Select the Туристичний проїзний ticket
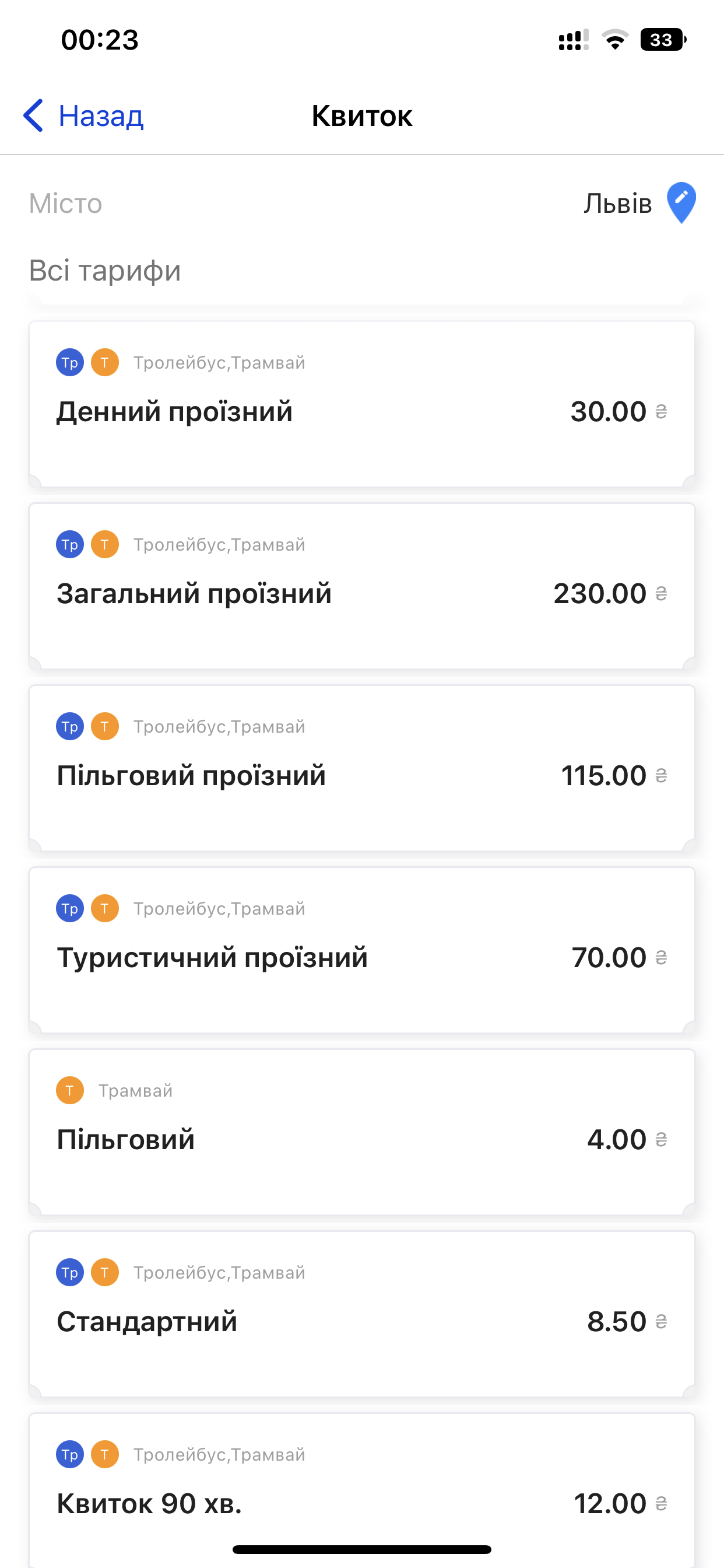724x1568 pixels. pyautogui.click(x=212, y=957)
